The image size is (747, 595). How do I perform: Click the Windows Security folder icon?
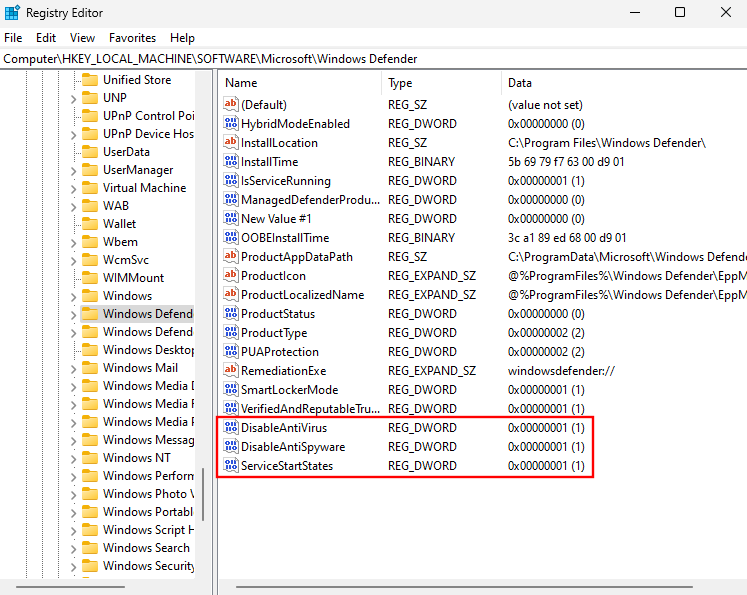(x=90, y=566)
